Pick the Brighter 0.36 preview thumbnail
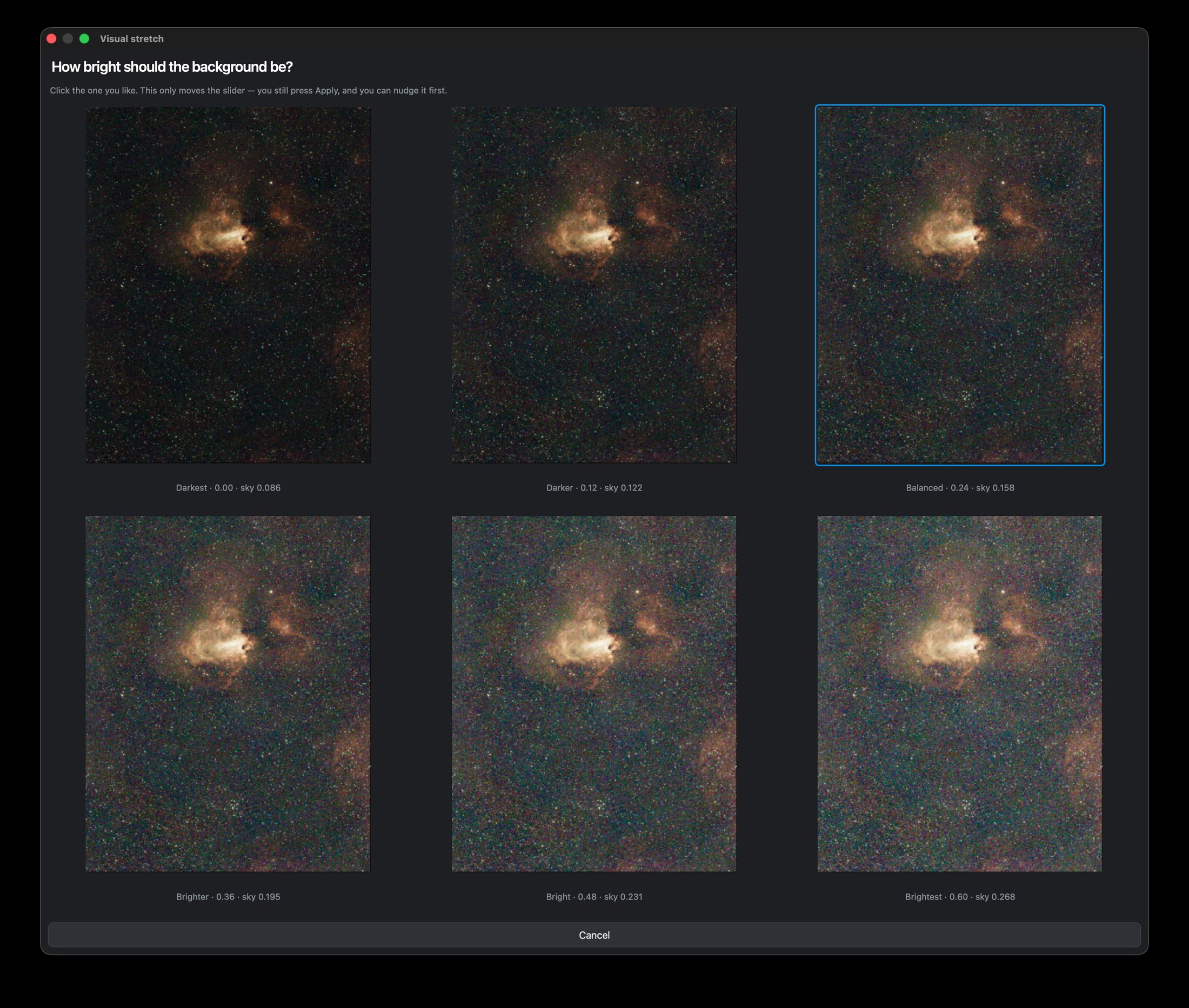The width and height of the screenshot is (1189, 1008). pos(228,694)
